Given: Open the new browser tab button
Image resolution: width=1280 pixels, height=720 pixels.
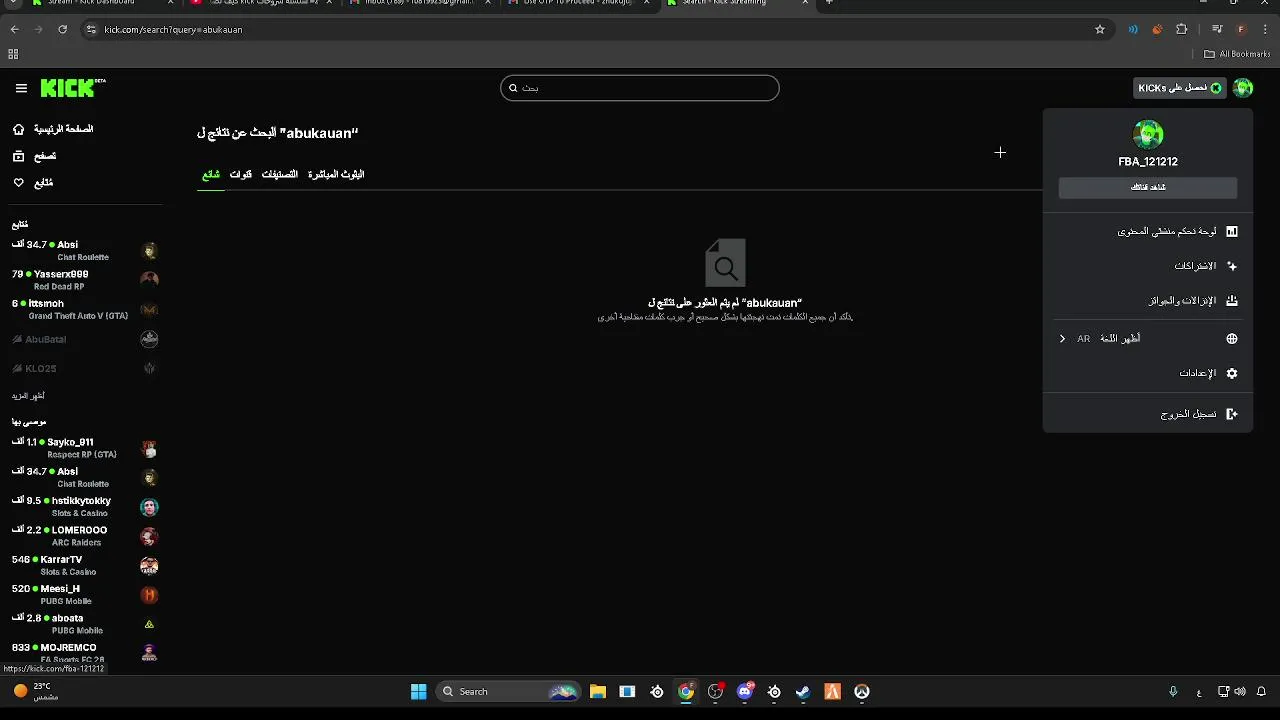Looking at the screenshot, I should click(x=829, y=3).
